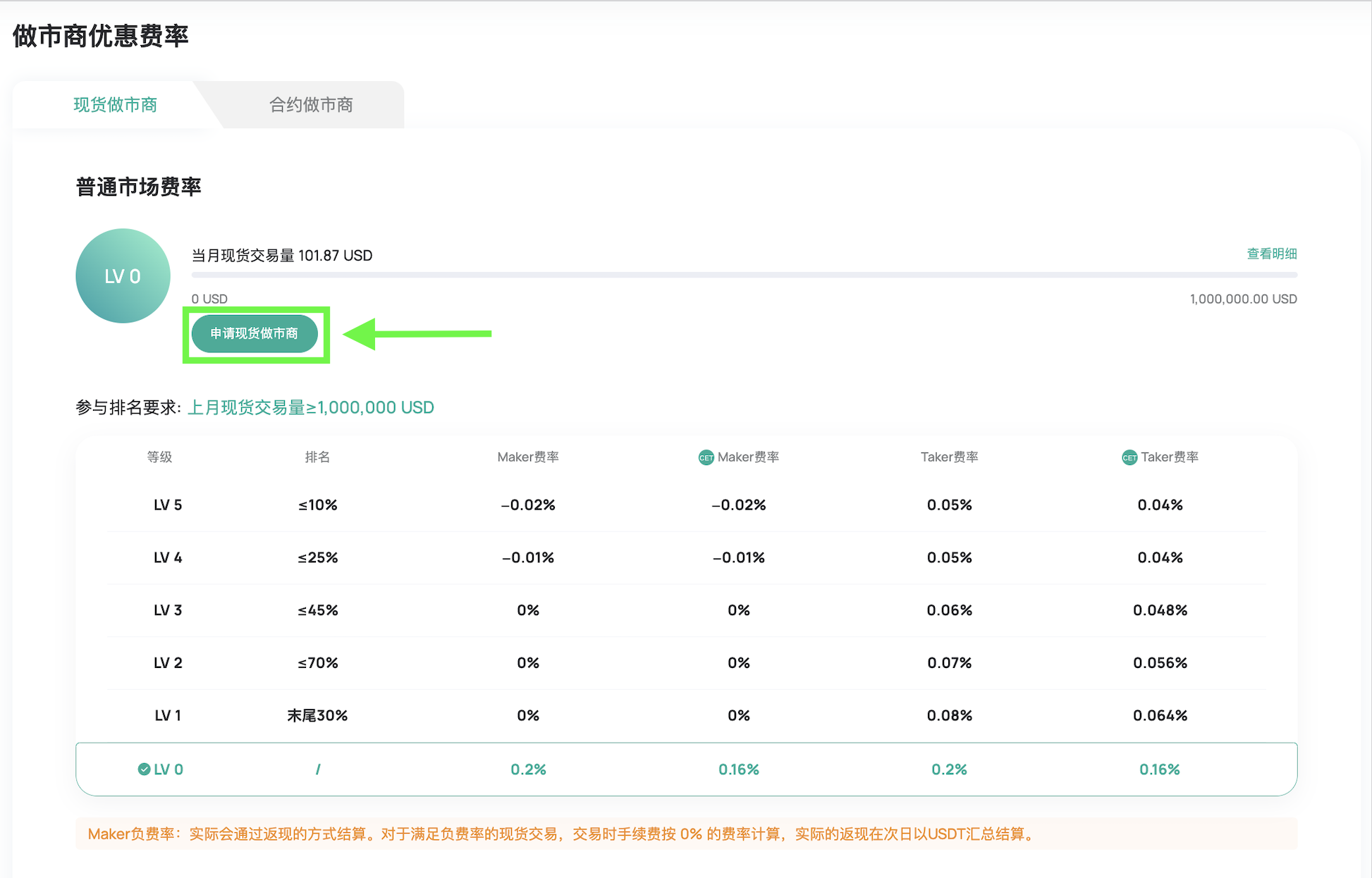Select LV 5 row level cell

[x=168, y=505]
